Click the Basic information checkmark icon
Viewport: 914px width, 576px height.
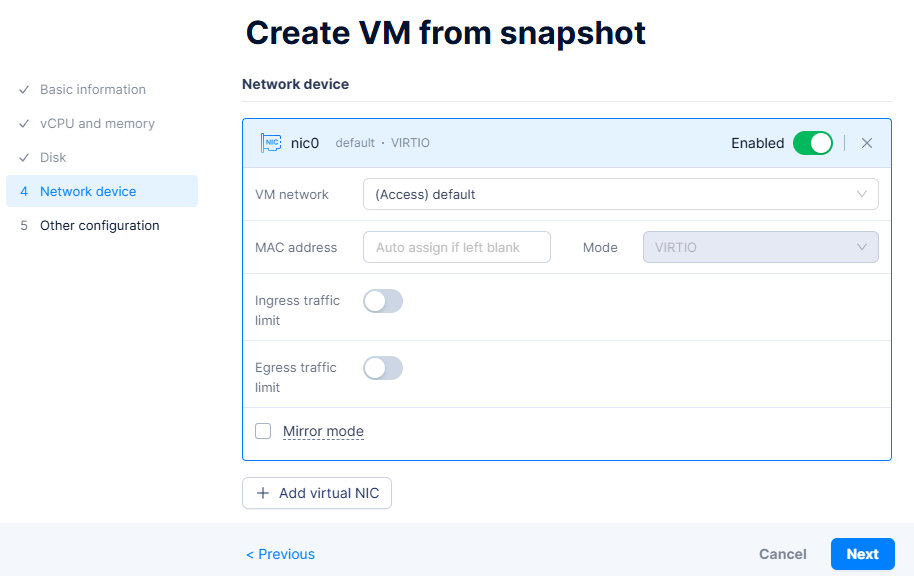tap(24, 90)
